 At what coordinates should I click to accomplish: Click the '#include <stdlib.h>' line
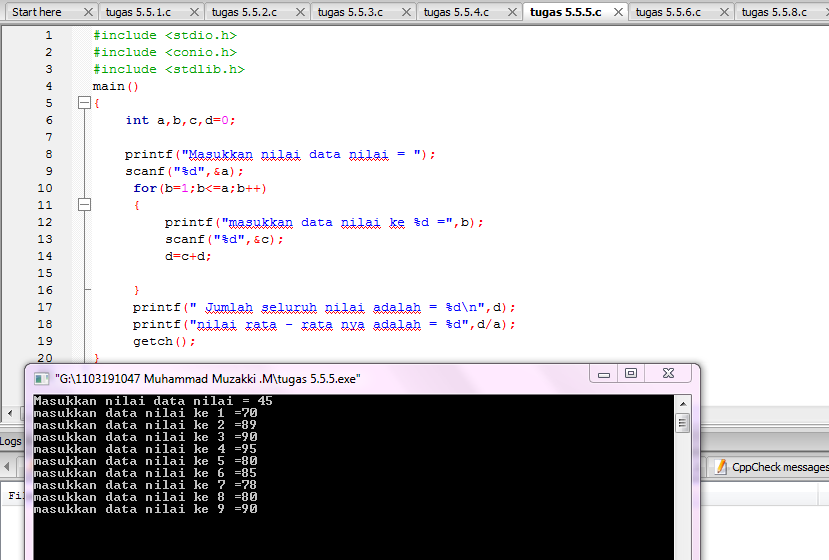[x=169, y=69]
